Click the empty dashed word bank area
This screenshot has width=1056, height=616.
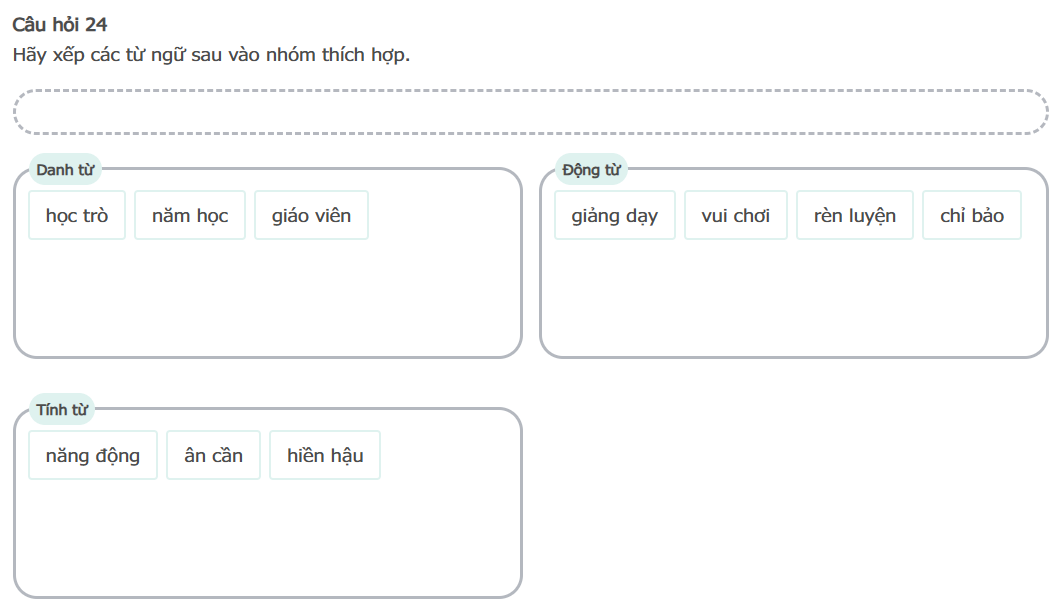coord(530,112)
